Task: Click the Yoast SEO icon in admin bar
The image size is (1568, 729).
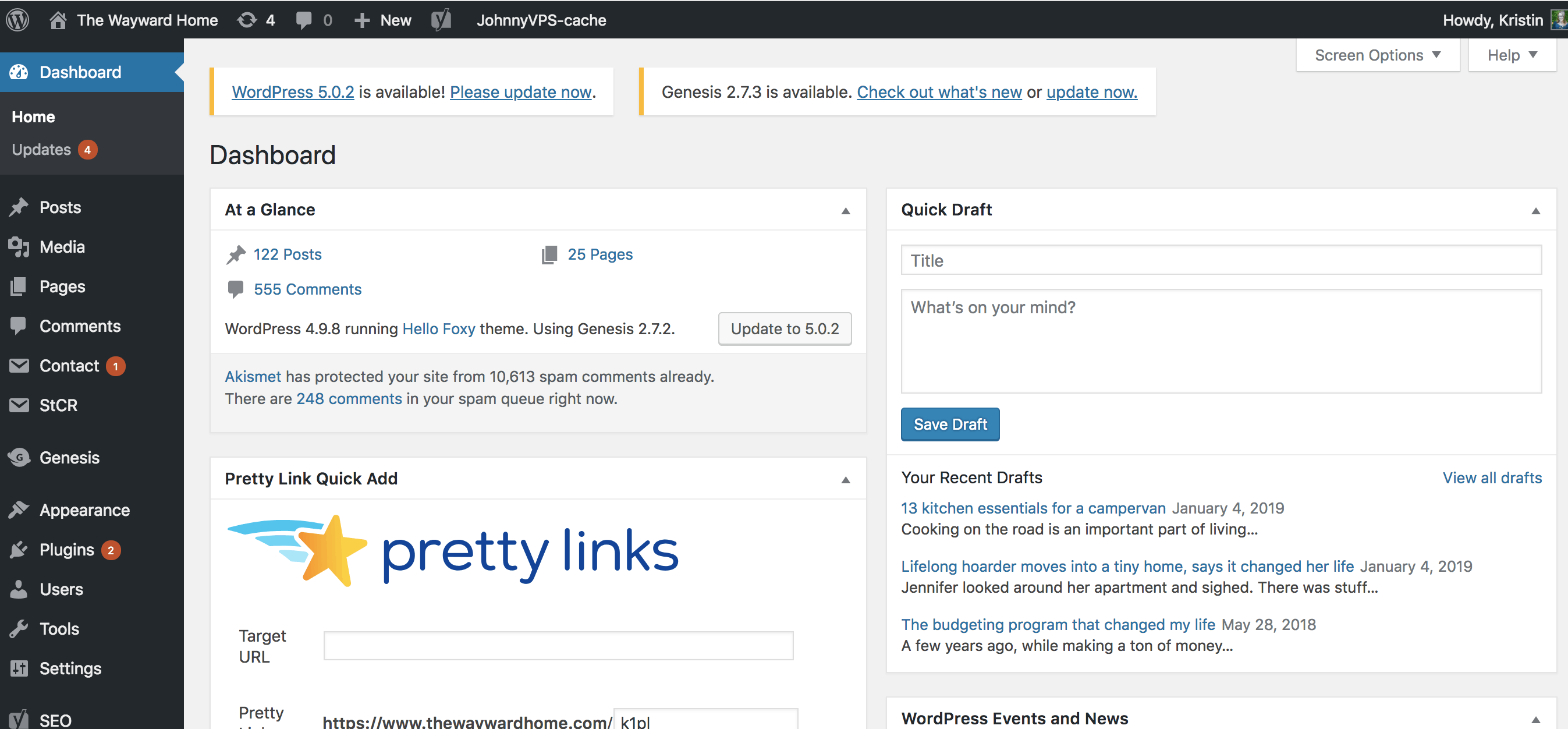Action: click(x=441, y=20)
